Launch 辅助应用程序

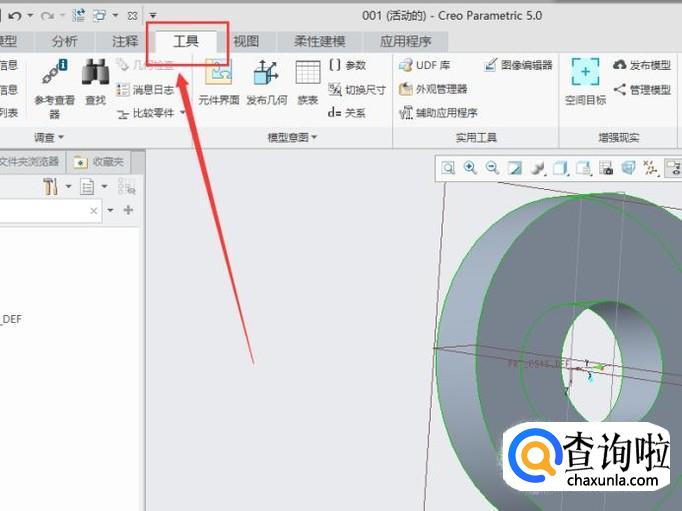coord(438,113)
